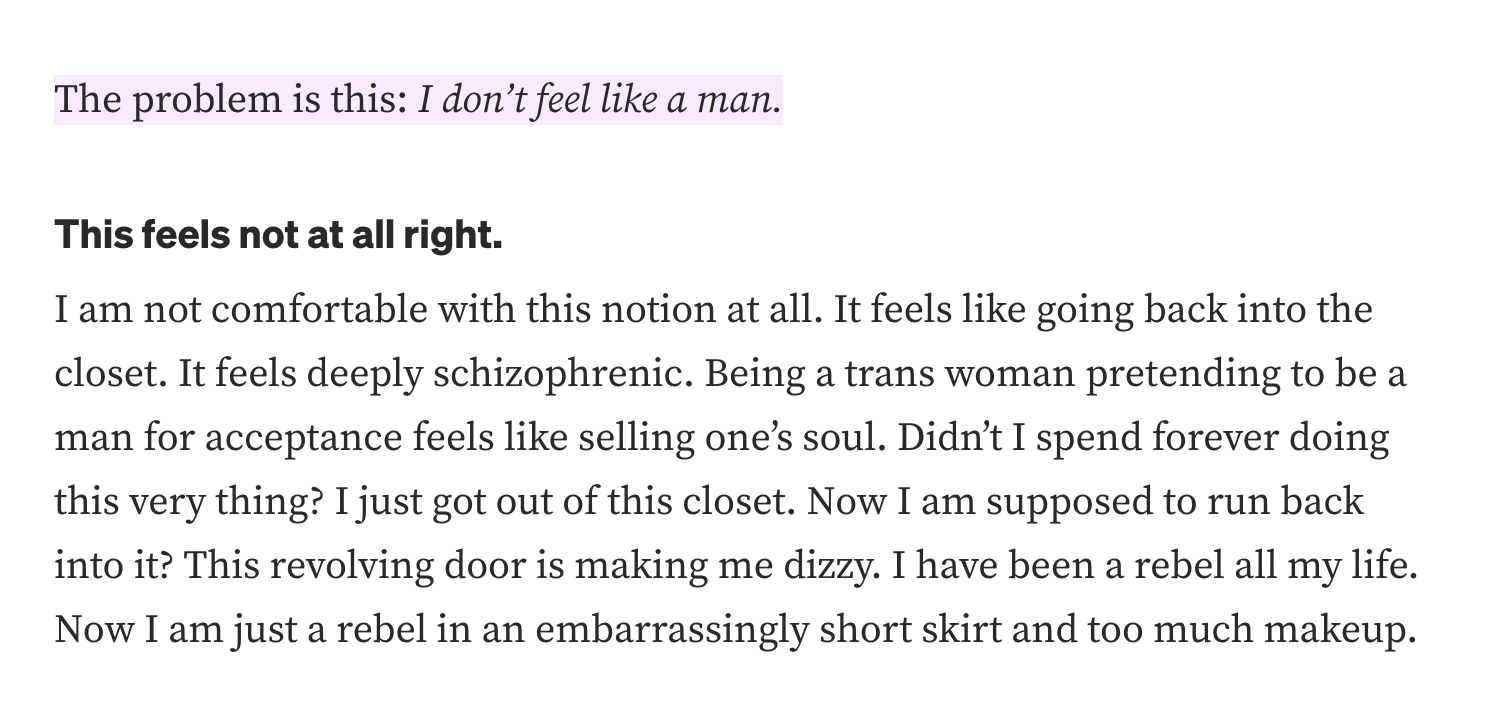1498x710 pixels.
Task: Click the italic phrase "I don't feel like a man."
Action: [x=599, y=101]
